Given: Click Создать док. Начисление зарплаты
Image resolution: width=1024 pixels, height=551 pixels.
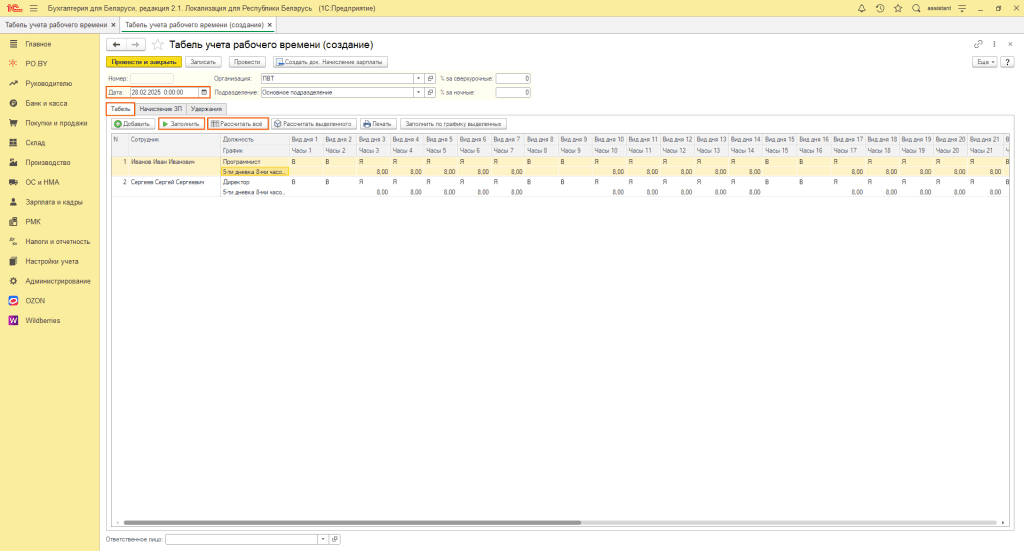Looking at the screenshot, I should point(330,62).
